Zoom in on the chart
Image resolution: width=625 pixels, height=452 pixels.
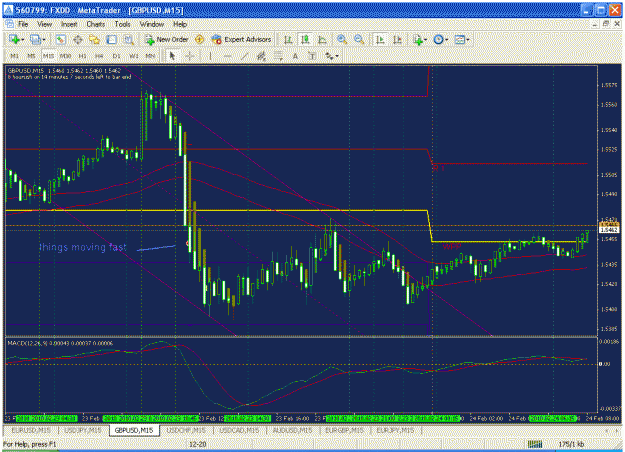click(x=342, y=39)
